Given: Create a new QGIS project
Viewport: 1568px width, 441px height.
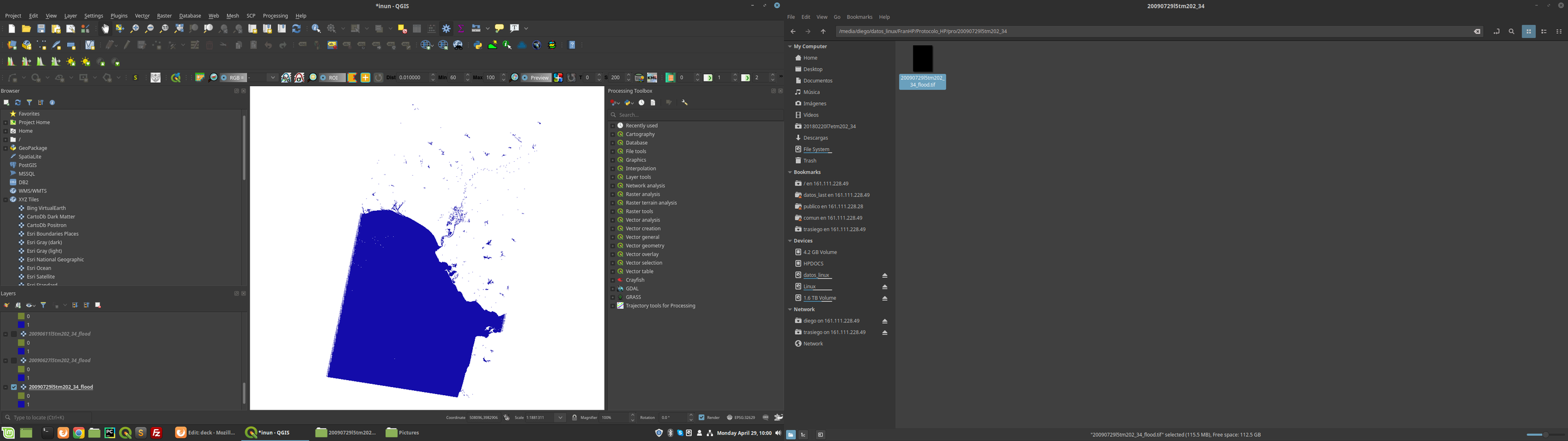Looking at the screenshot, I should (x=11, y=28).
